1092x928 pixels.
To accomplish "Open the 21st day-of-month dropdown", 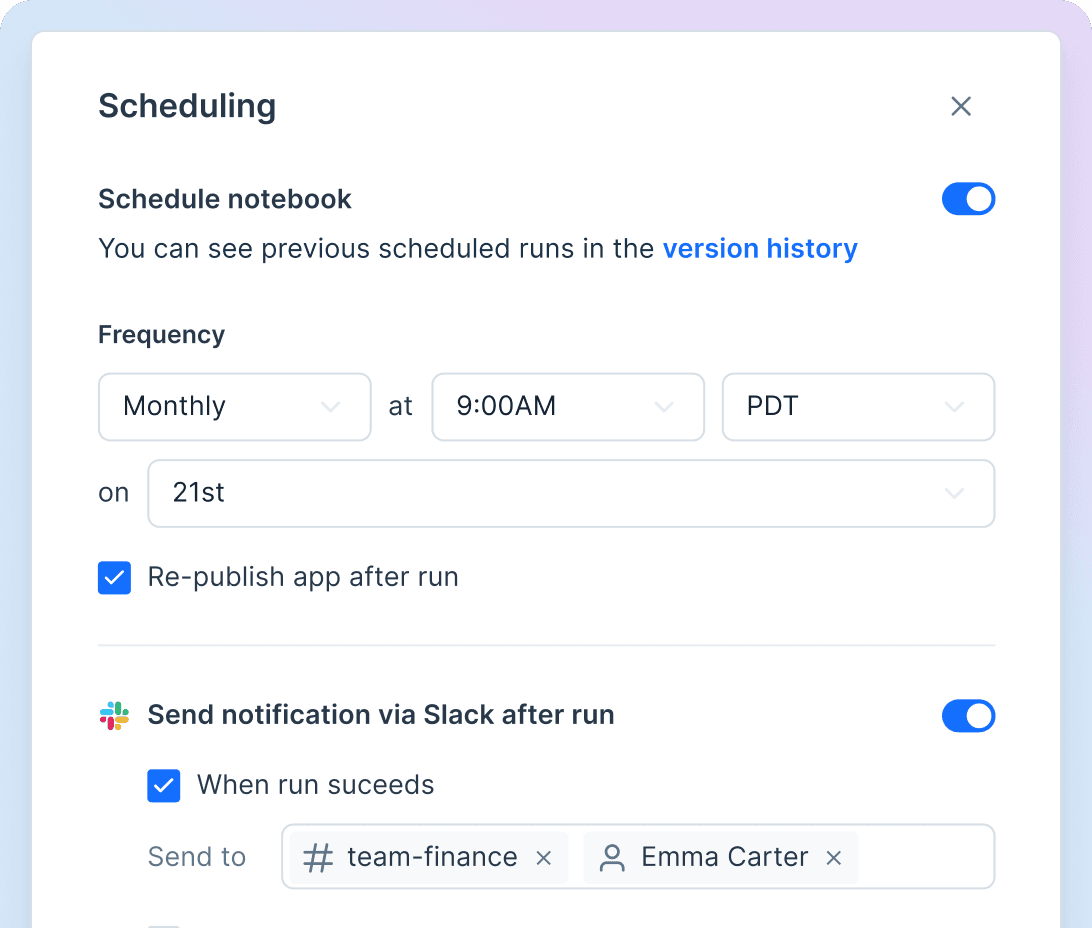I will (x=570, y=493).
